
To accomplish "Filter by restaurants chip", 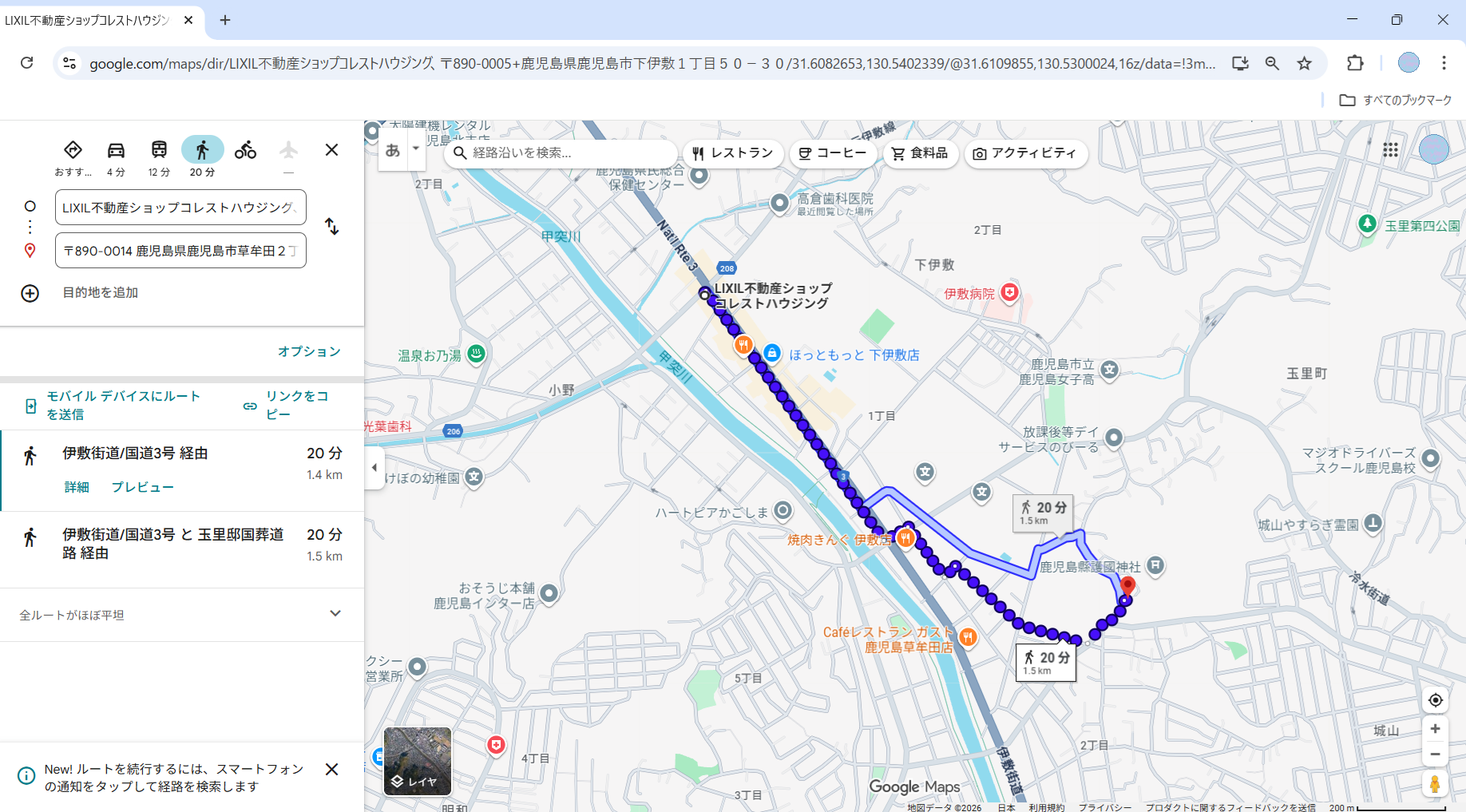I will tap(732, 153).
